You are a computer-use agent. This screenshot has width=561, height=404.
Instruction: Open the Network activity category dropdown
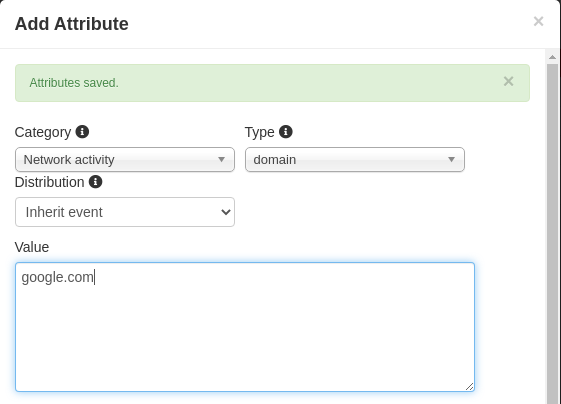tap(125, 160)
